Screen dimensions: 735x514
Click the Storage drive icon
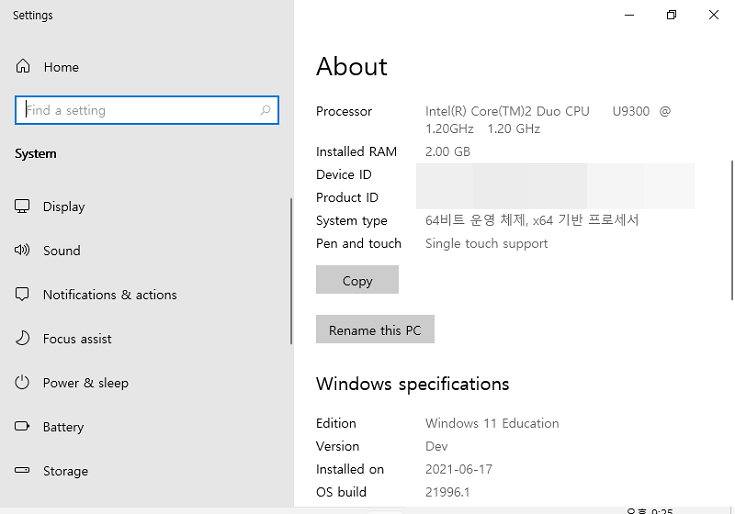(x=22, y=470)
